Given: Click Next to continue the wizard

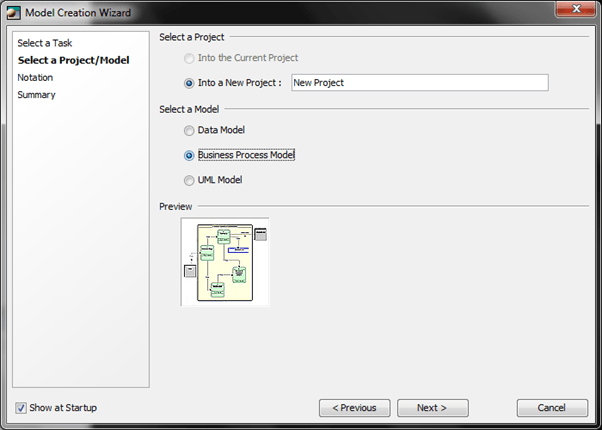Looking at the screenshot, I should tap(432, 408).
